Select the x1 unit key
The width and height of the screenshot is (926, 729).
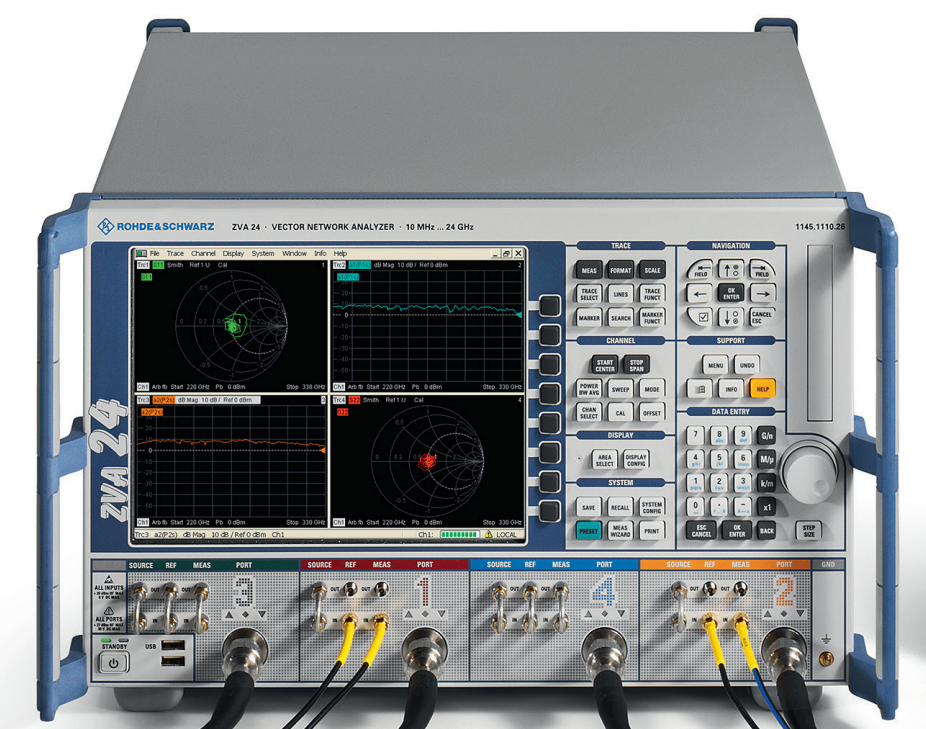tap(767, 507)
